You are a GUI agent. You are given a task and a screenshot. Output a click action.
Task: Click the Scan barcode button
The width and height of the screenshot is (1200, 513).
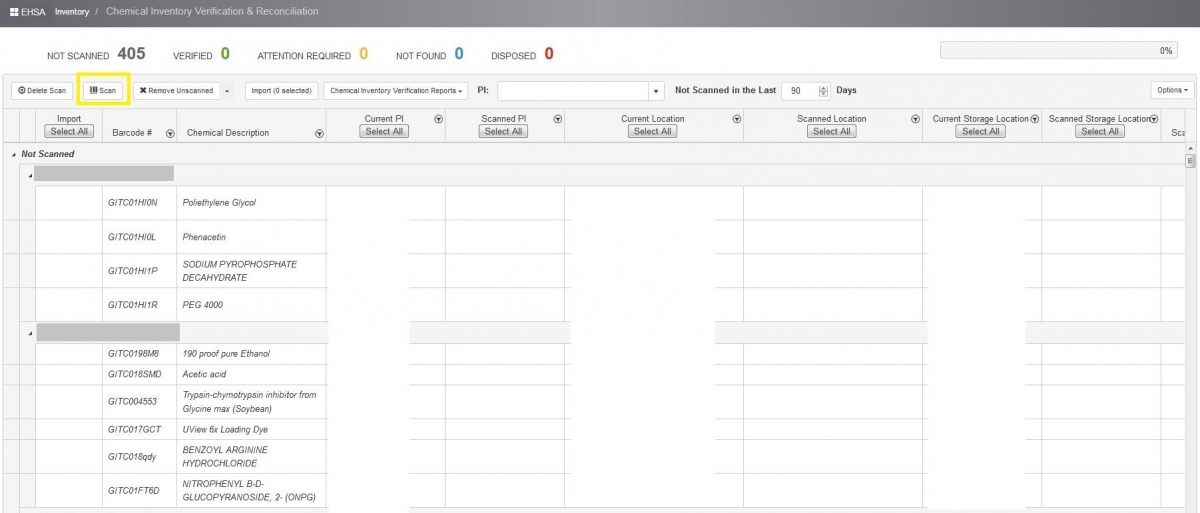[103, 91]
